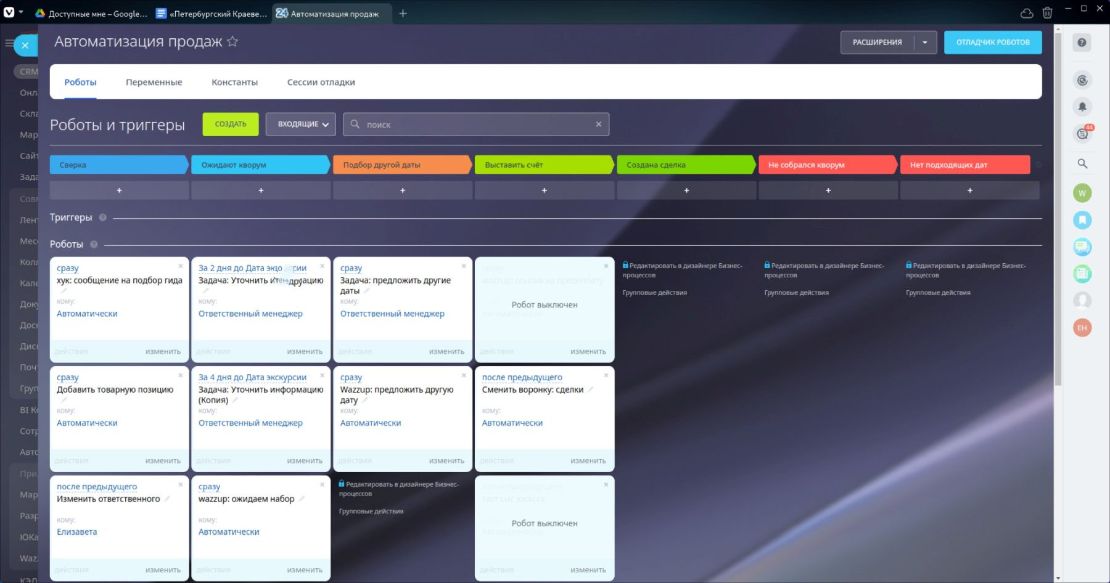Viewport: 1110px width, 583px height.
Task: Switch to Доступные мне Google browser tab
Action: click(x=91, y=13)
